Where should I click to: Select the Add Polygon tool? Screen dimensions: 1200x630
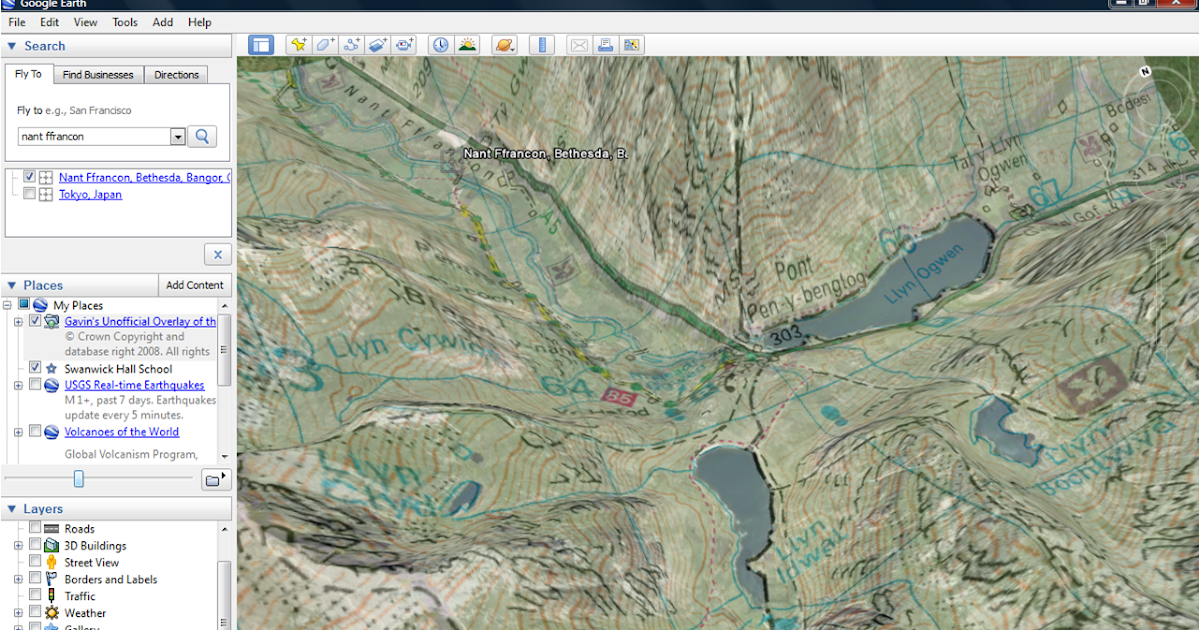[x=324, y=44]
